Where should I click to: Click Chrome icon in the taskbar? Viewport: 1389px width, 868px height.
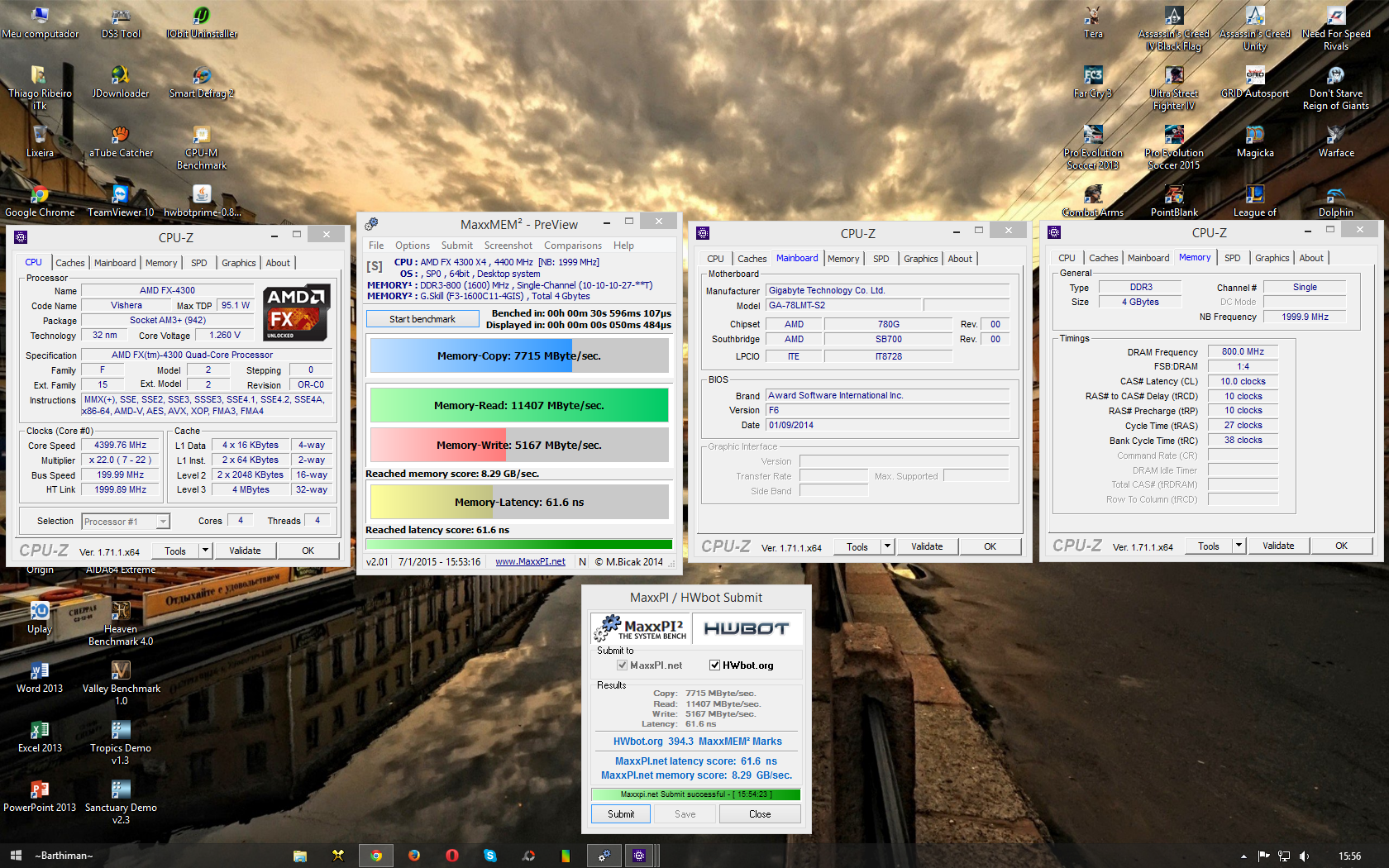click(376, 856)
